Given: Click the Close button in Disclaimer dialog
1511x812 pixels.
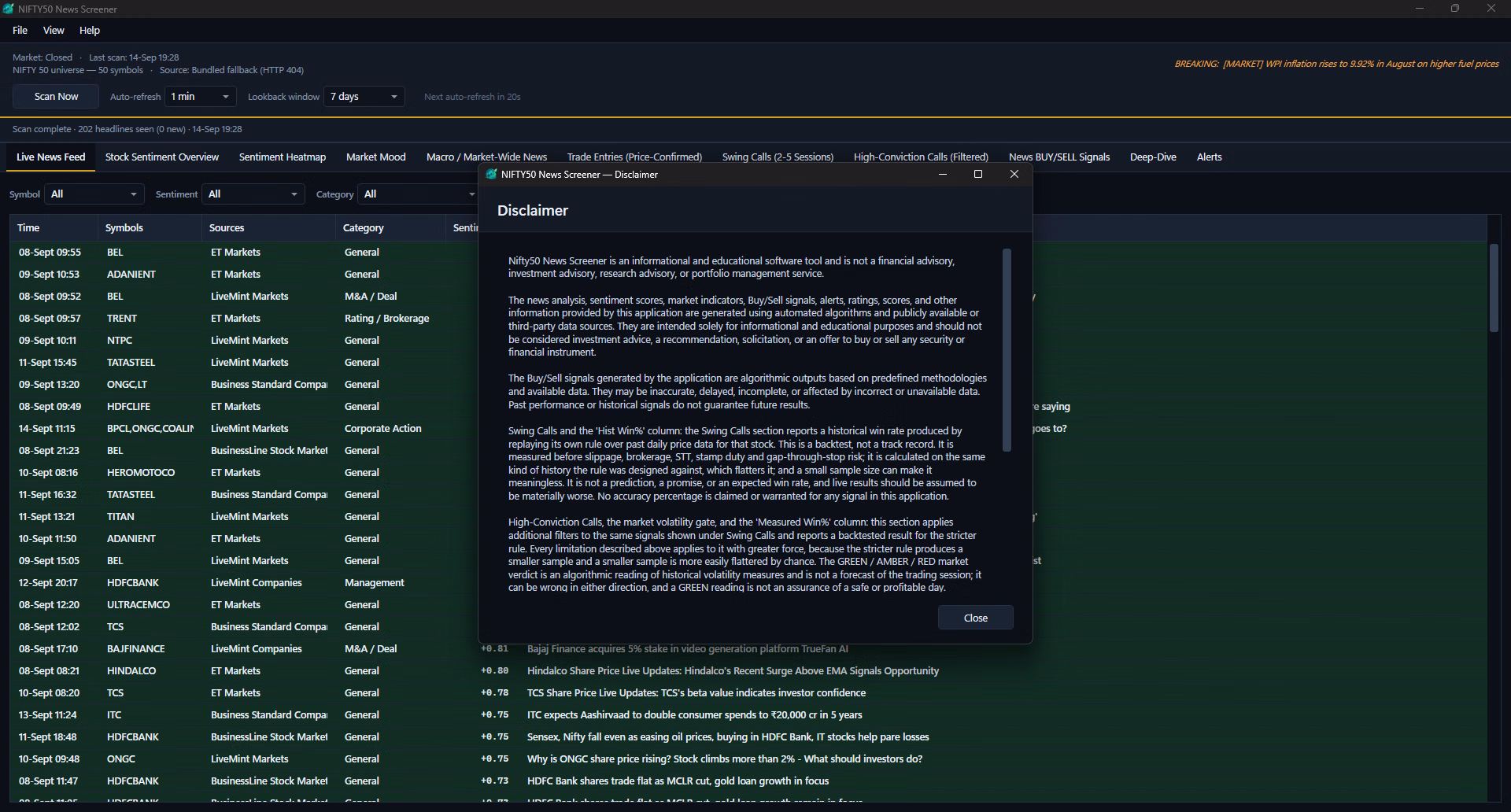Looking at the screenshot, I should pos(975,618).
